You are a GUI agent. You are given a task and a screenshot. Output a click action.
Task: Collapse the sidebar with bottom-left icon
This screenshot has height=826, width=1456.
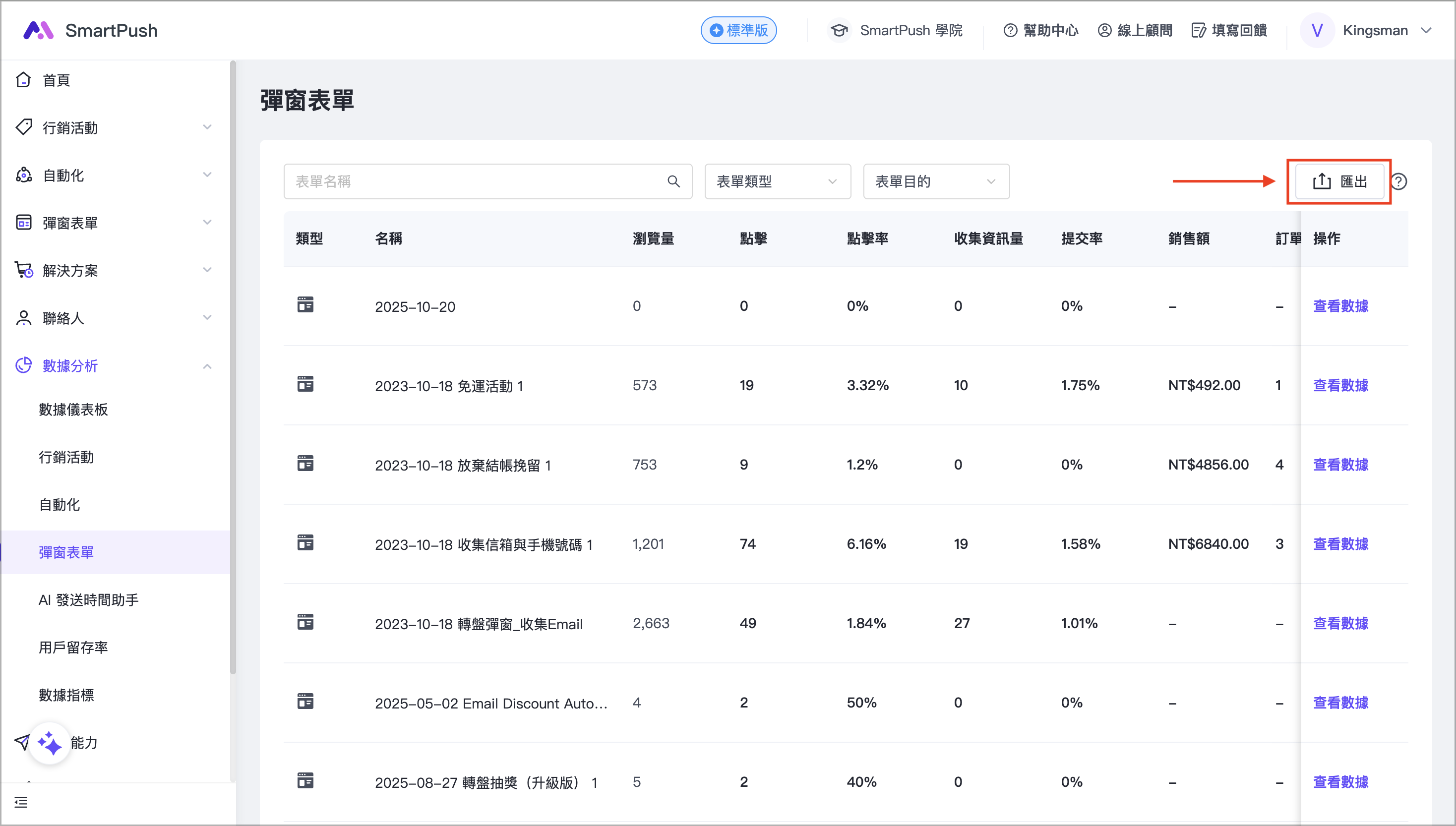[x=21, y=802]
